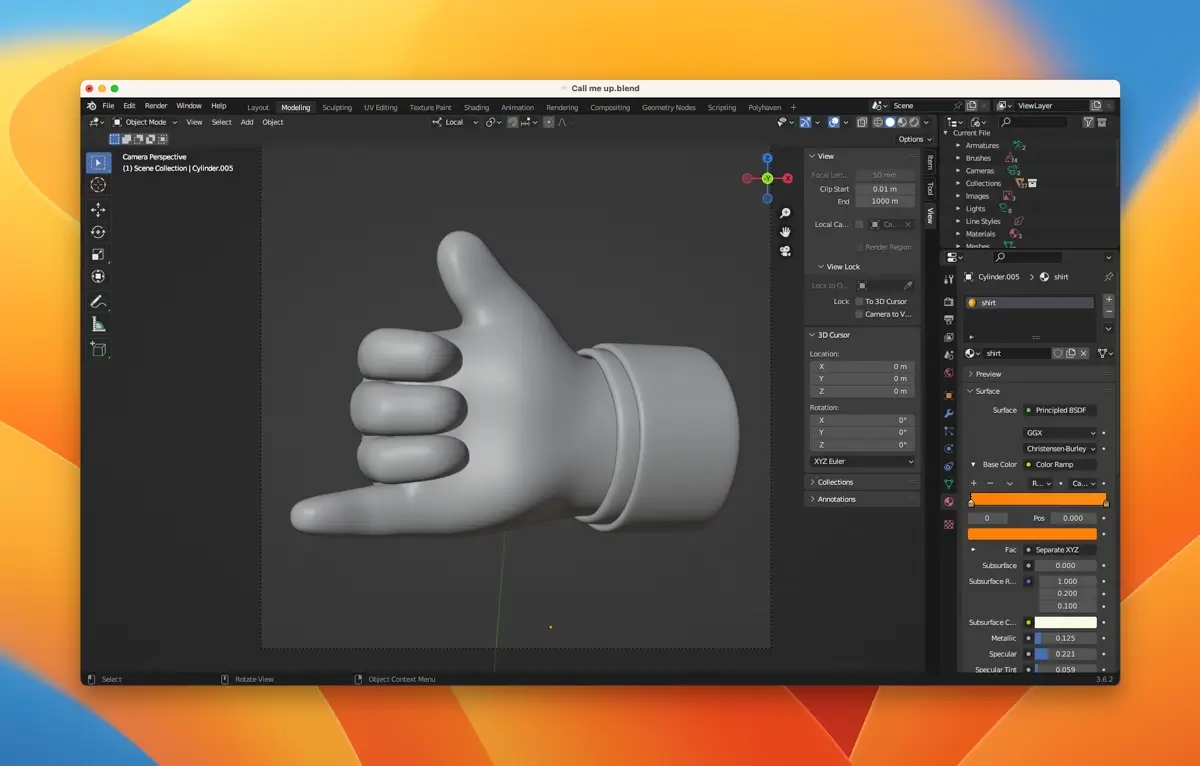This screenshot has width=1200, height=766.
Task: Click the Options button above the View panel
Action: point(912,139)
